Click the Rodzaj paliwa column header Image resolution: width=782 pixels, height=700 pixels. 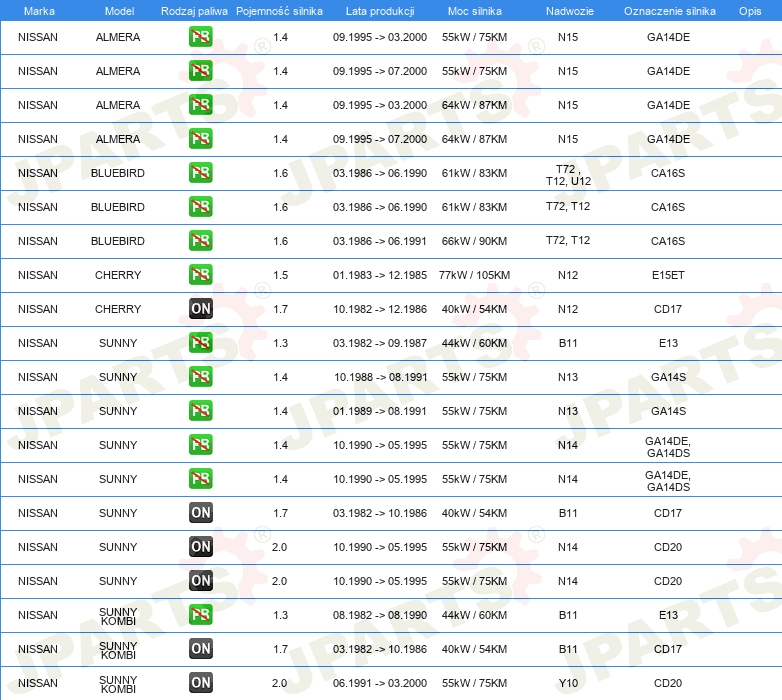(x=194, y=11)
